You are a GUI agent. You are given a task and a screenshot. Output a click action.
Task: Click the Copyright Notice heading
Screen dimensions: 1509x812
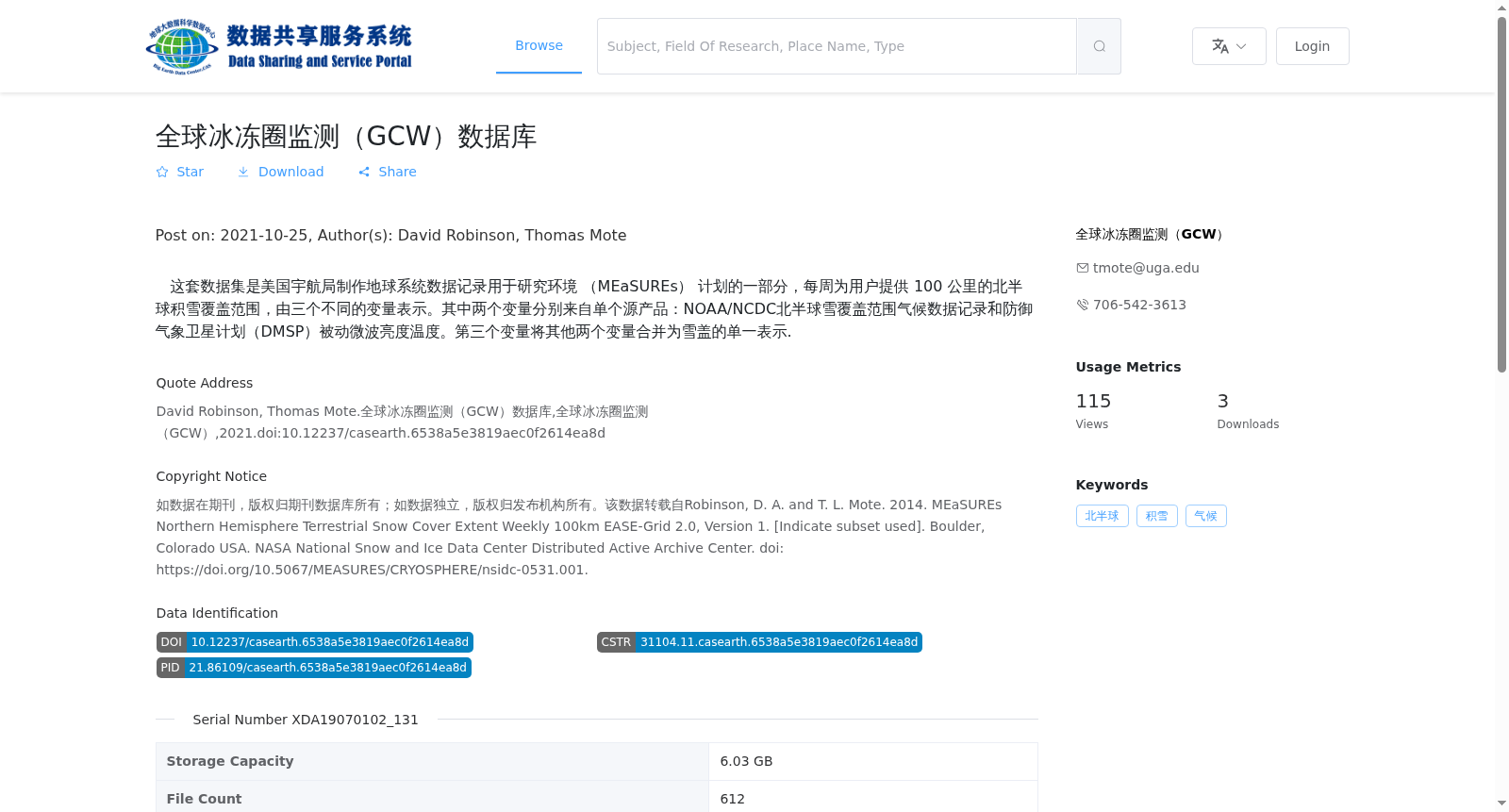click(211, 476)
